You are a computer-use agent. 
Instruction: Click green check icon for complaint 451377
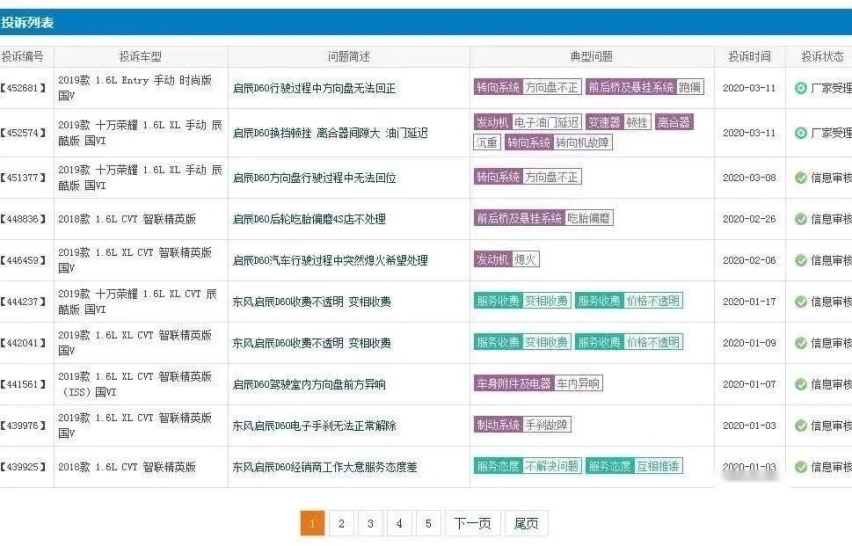coord(800,178)
